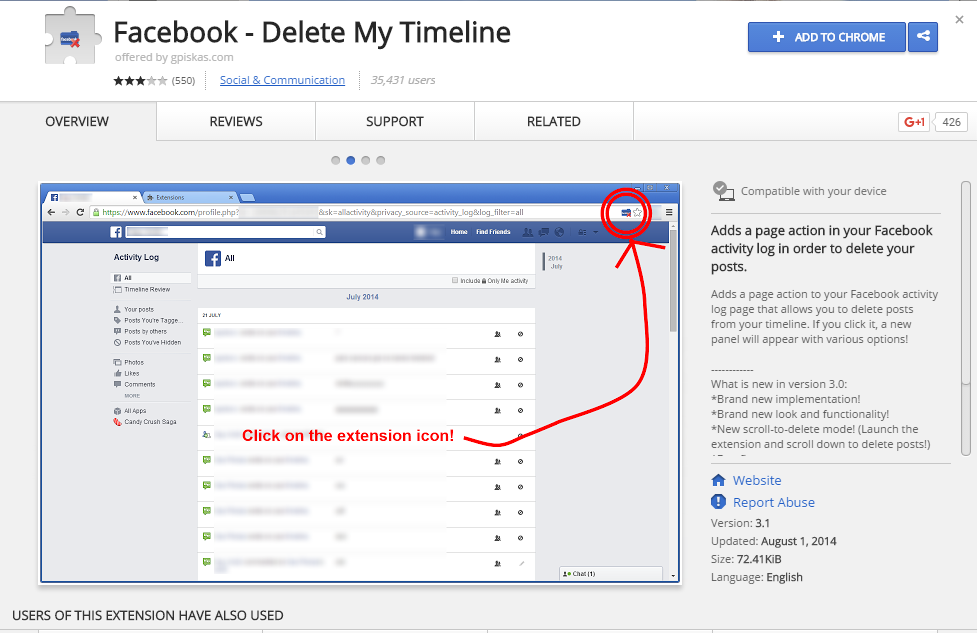Image resolution: width=977 pixels, height=633 pixels.
Task: Click the house icon beside Website
Action: (718, 480)
